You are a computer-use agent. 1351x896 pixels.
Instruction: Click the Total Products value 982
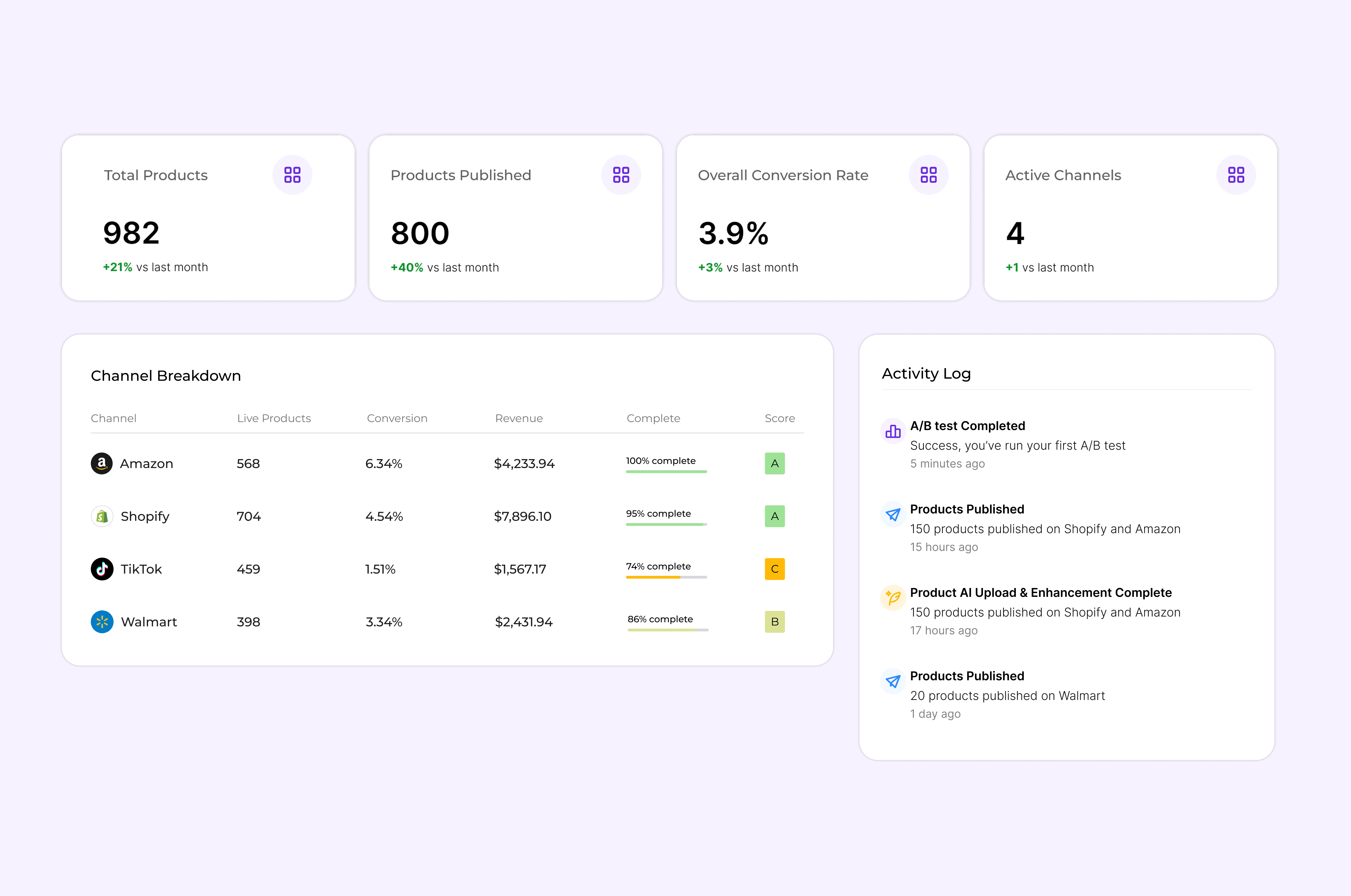[132, 233]
